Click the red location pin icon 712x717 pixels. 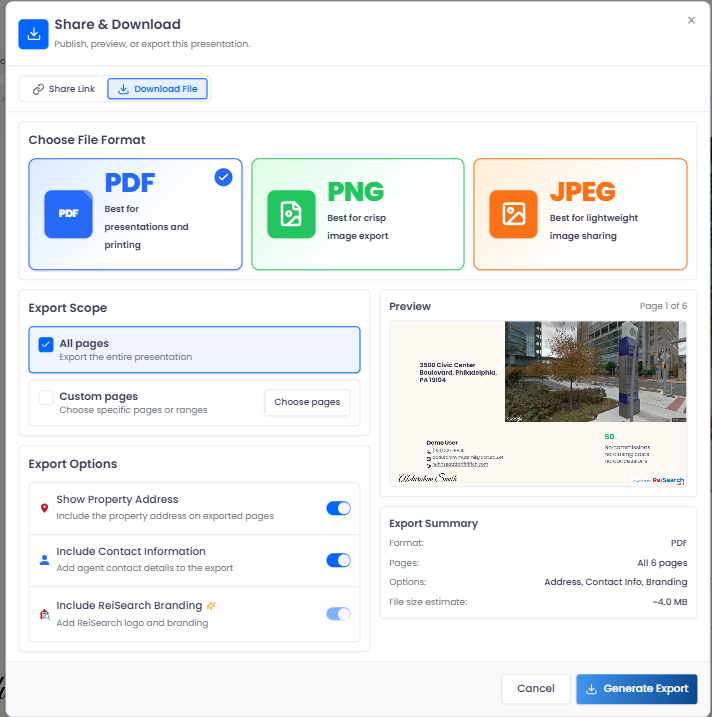point(44,508)
